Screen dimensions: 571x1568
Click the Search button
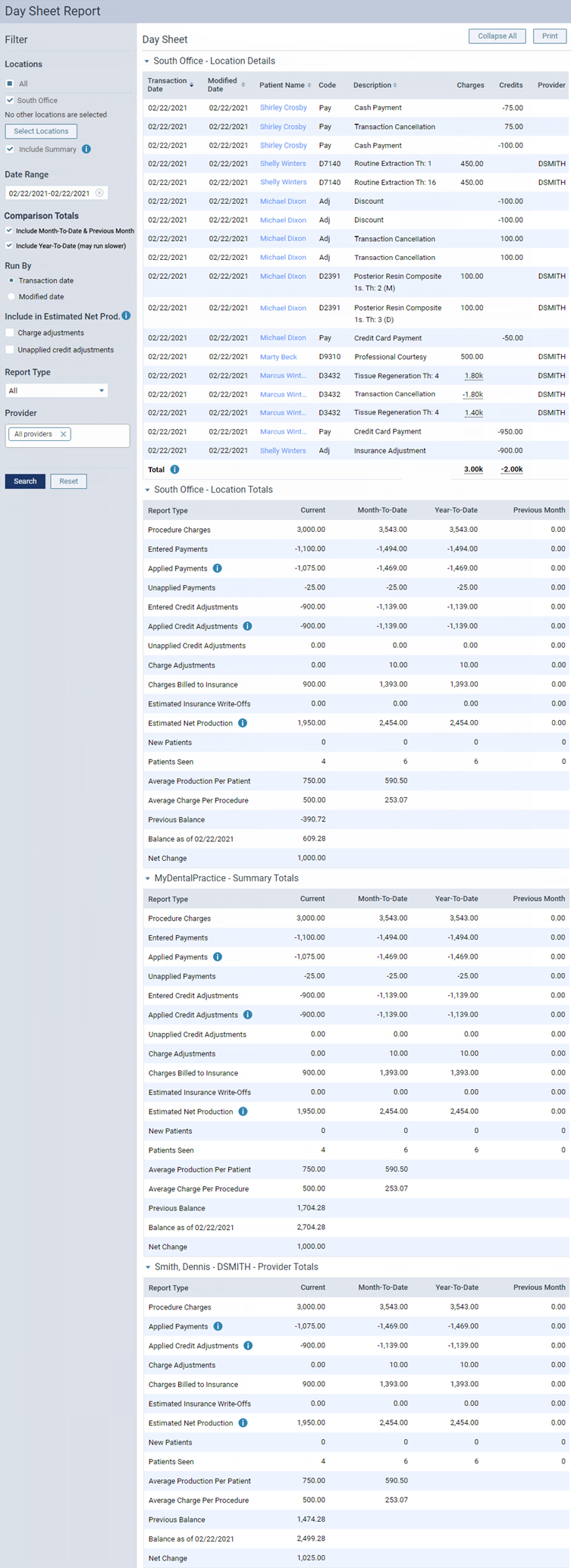(x=25, y=481)
